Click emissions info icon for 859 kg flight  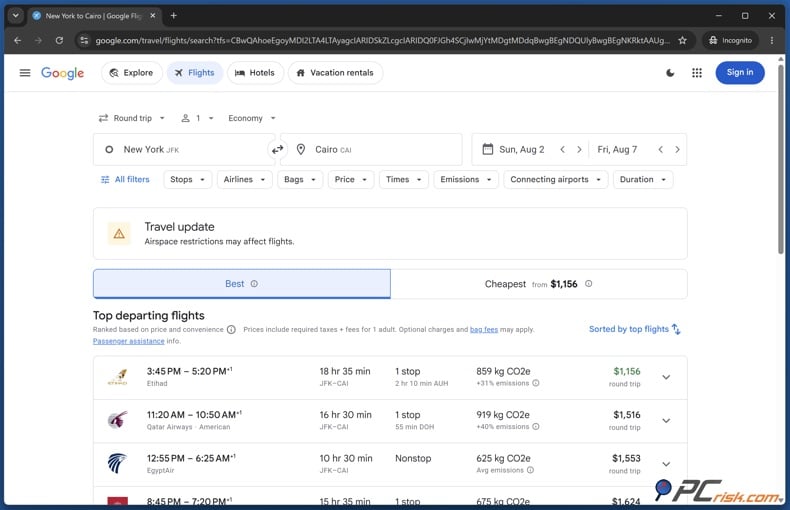pyautogui.click(x=536, y=383)
